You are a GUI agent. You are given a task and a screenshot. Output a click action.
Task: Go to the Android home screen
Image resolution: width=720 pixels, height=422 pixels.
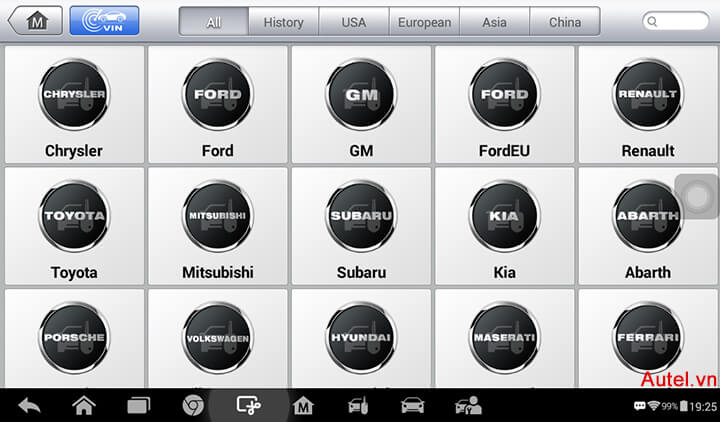pyautogui.click(x=84, y=405)
